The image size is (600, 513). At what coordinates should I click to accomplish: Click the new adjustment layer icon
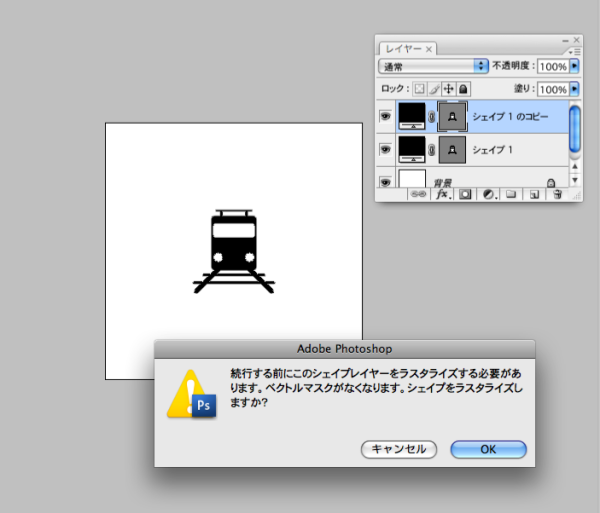(488, 194)
